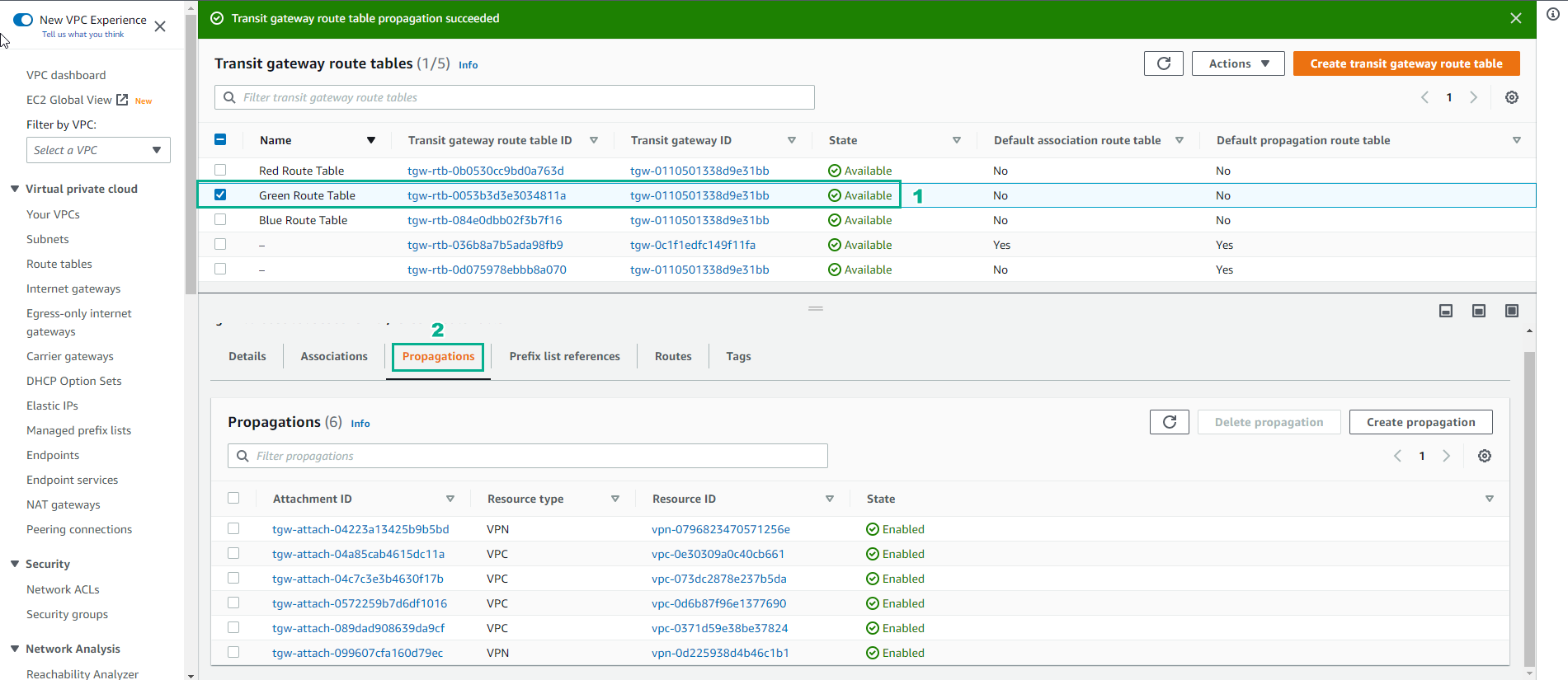Image resolution: width=1568 pixels, height=680 pixels.
Task: Sort propagations by Resource type arrow
Action: (x=614, y=499)
